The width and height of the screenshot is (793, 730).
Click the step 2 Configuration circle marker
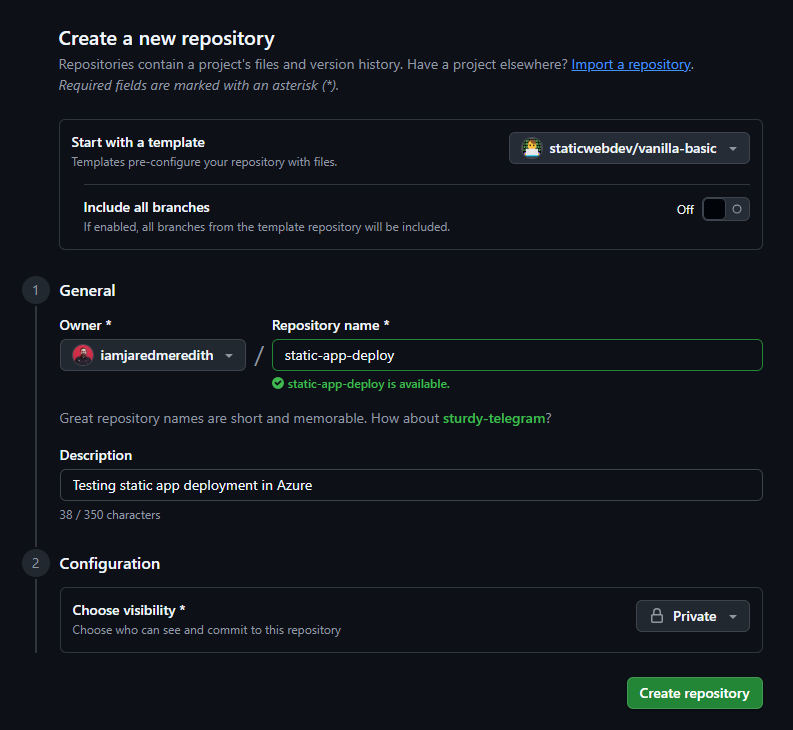(x=35, y=564)
